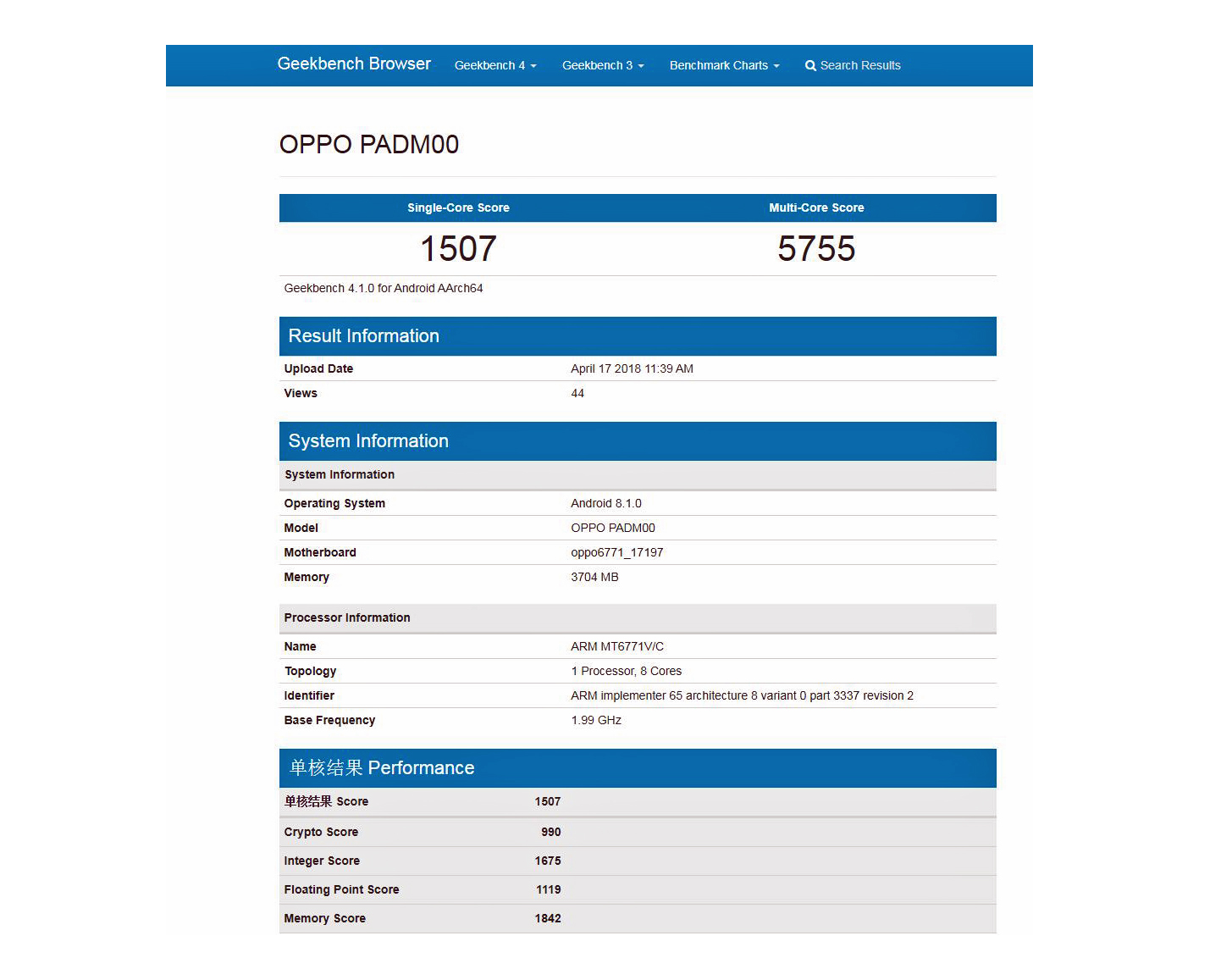
Task: Open the Benchmark Charts dropdown
Action: click(724, 66)
